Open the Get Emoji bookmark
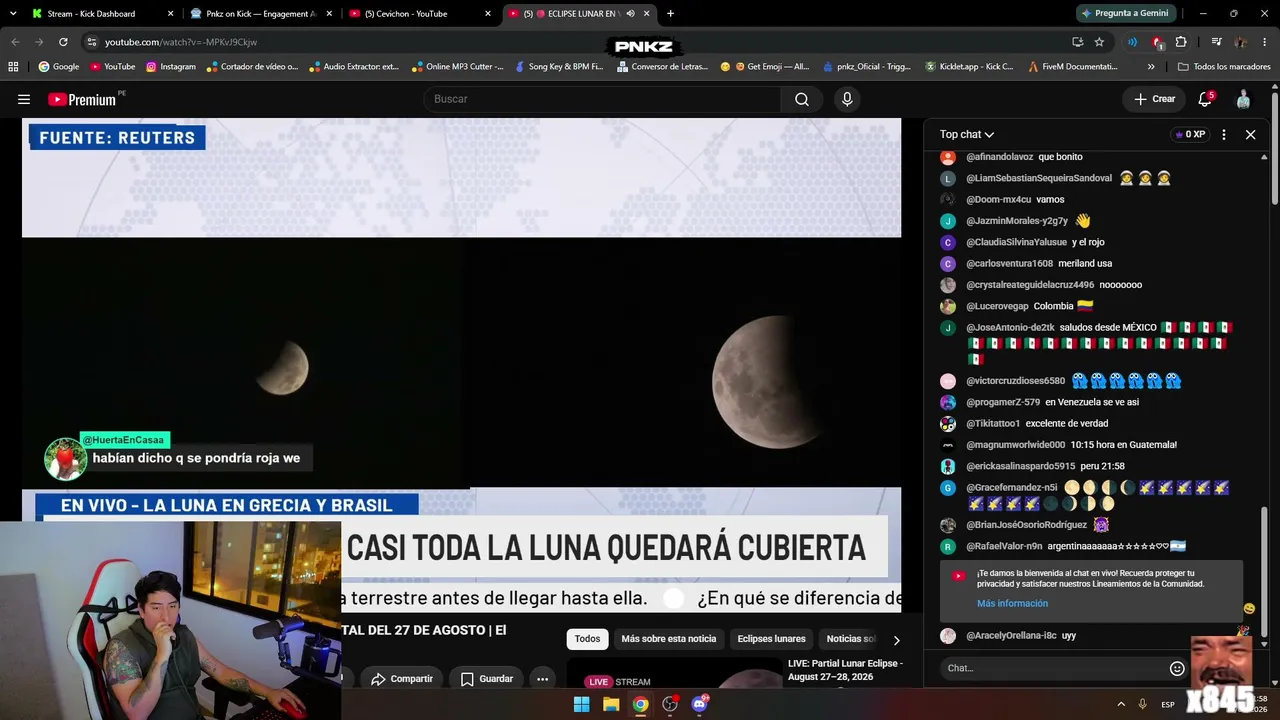The width and height of the screenshot is (1280, 720). click(x=765, y=67)
